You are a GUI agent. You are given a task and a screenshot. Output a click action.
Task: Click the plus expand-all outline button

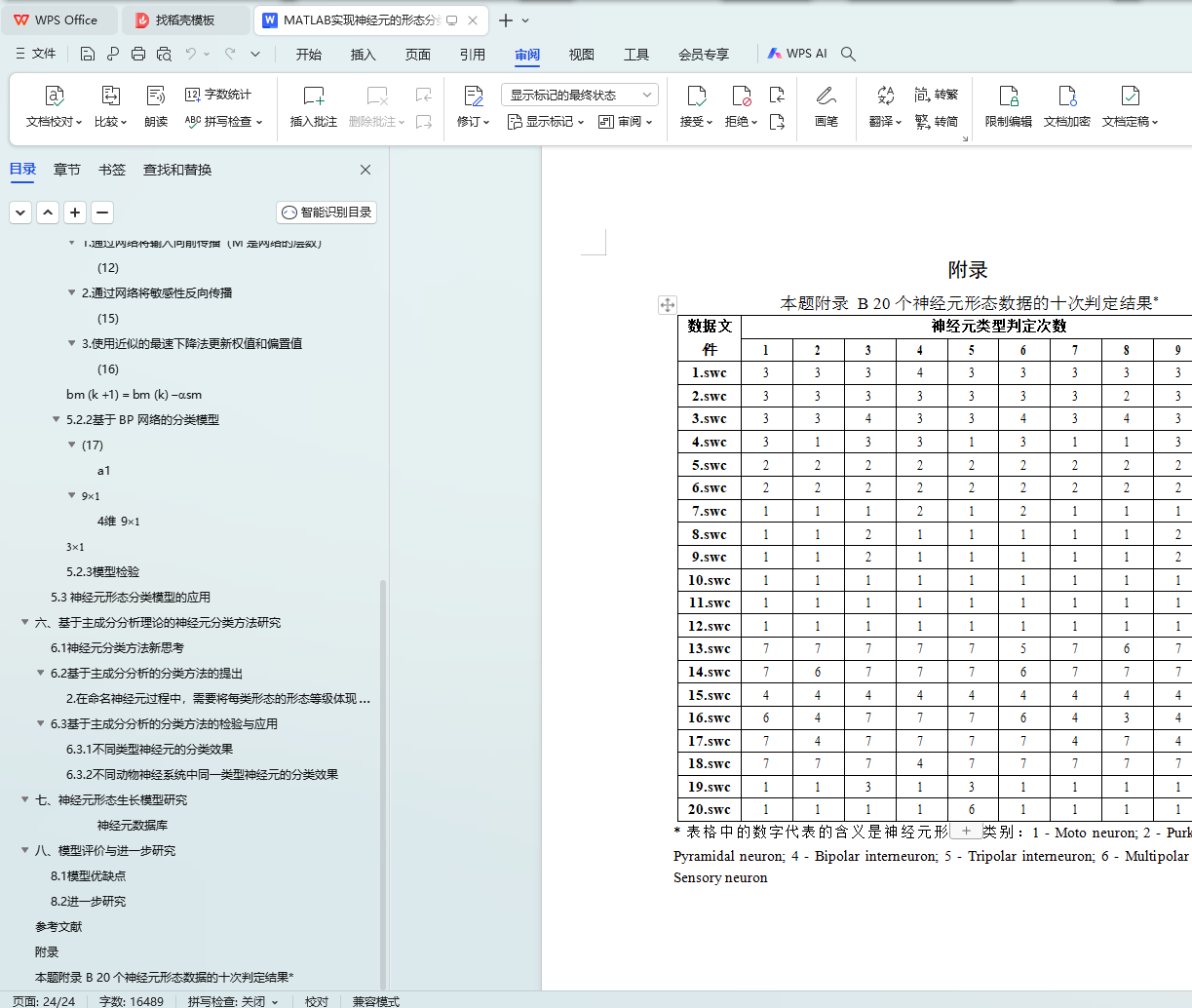75,213
